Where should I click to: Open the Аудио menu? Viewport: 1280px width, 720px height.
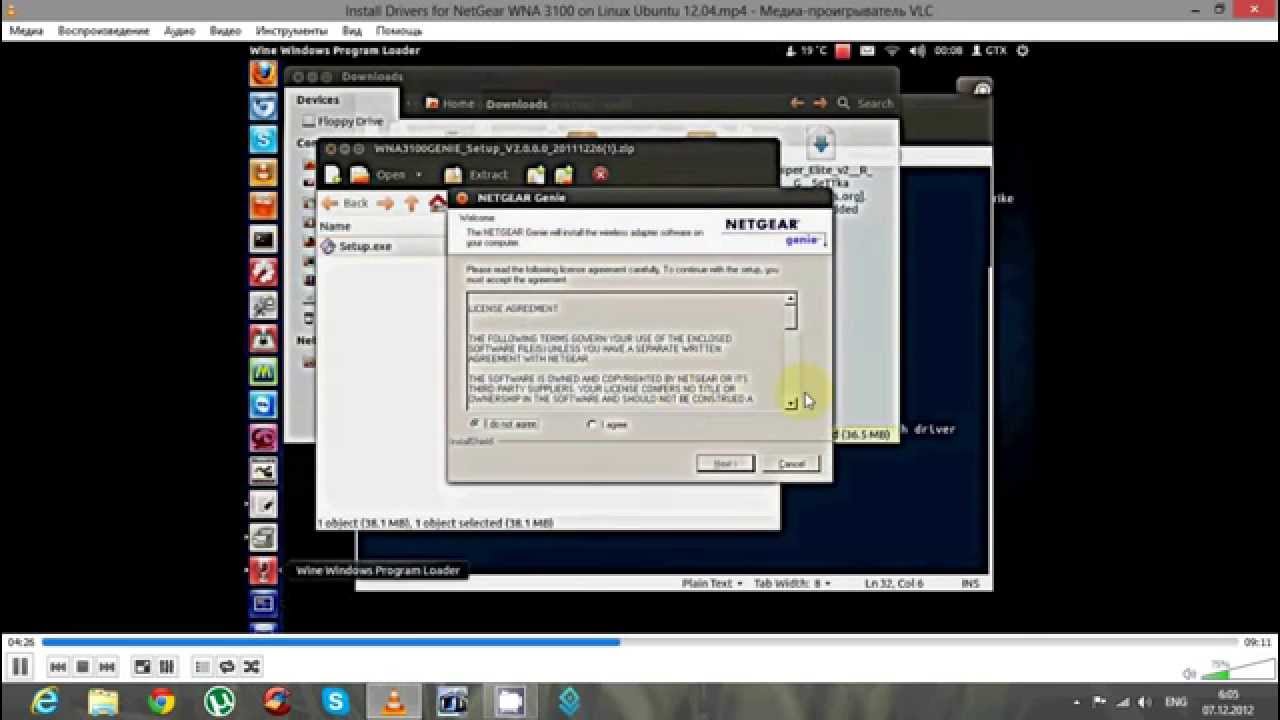[179, 31]
